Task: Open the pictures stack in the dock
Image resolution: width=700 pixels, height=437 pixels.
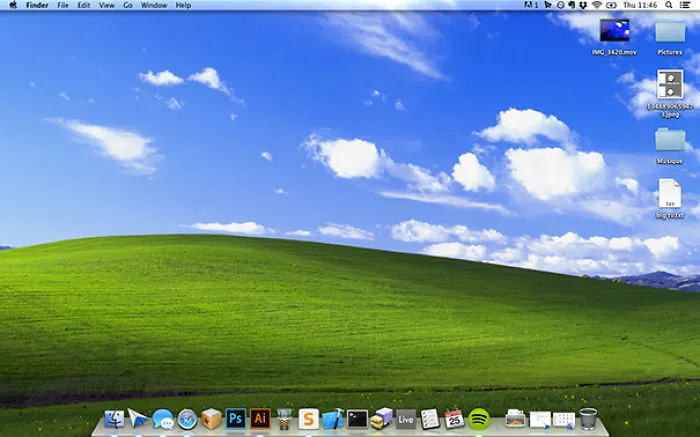Action: tap(515, 419)
